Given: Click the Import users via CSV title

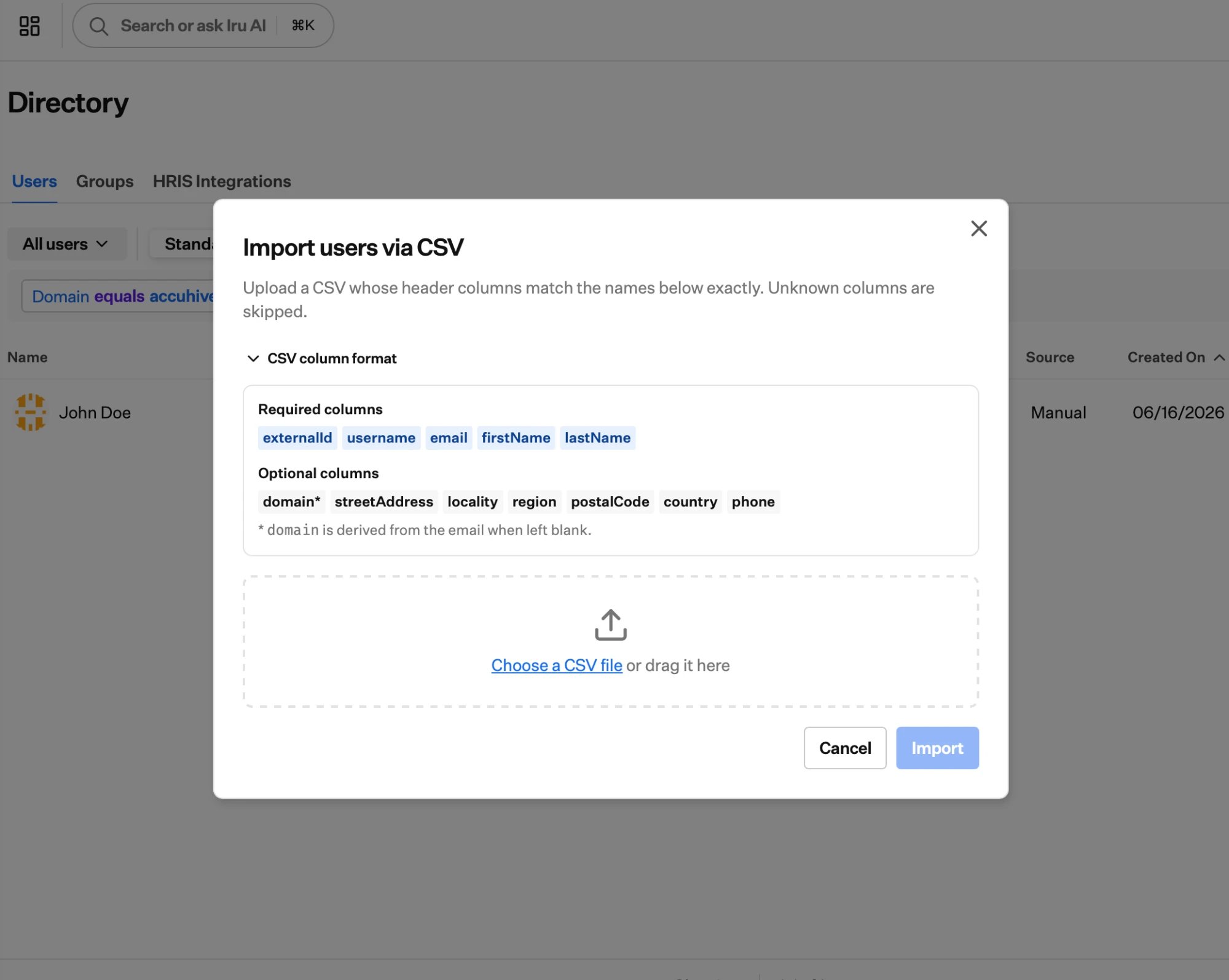Looking at the screenshot, I should point(353,248).
